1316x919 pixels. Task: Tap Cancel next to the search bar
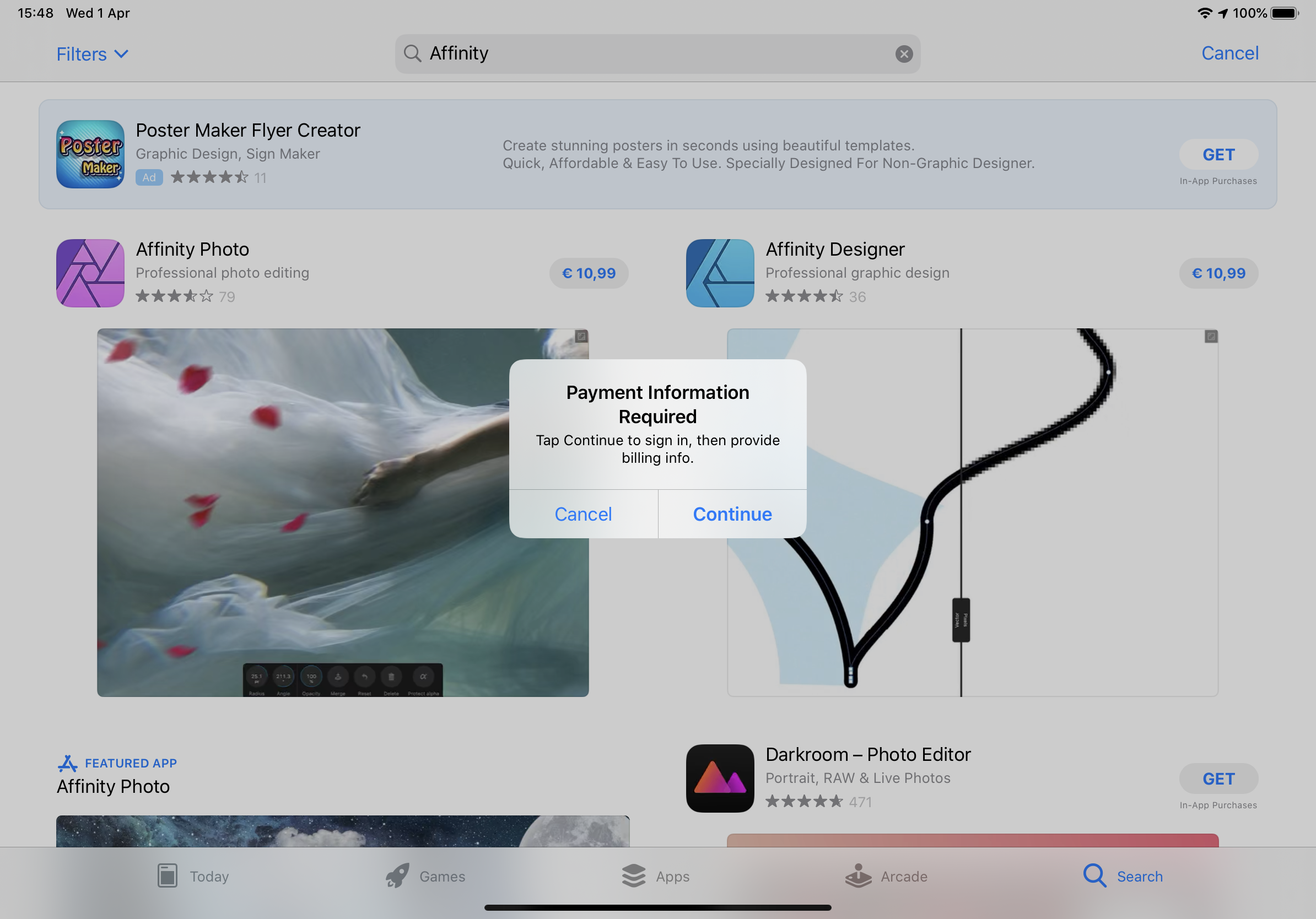1229,53
